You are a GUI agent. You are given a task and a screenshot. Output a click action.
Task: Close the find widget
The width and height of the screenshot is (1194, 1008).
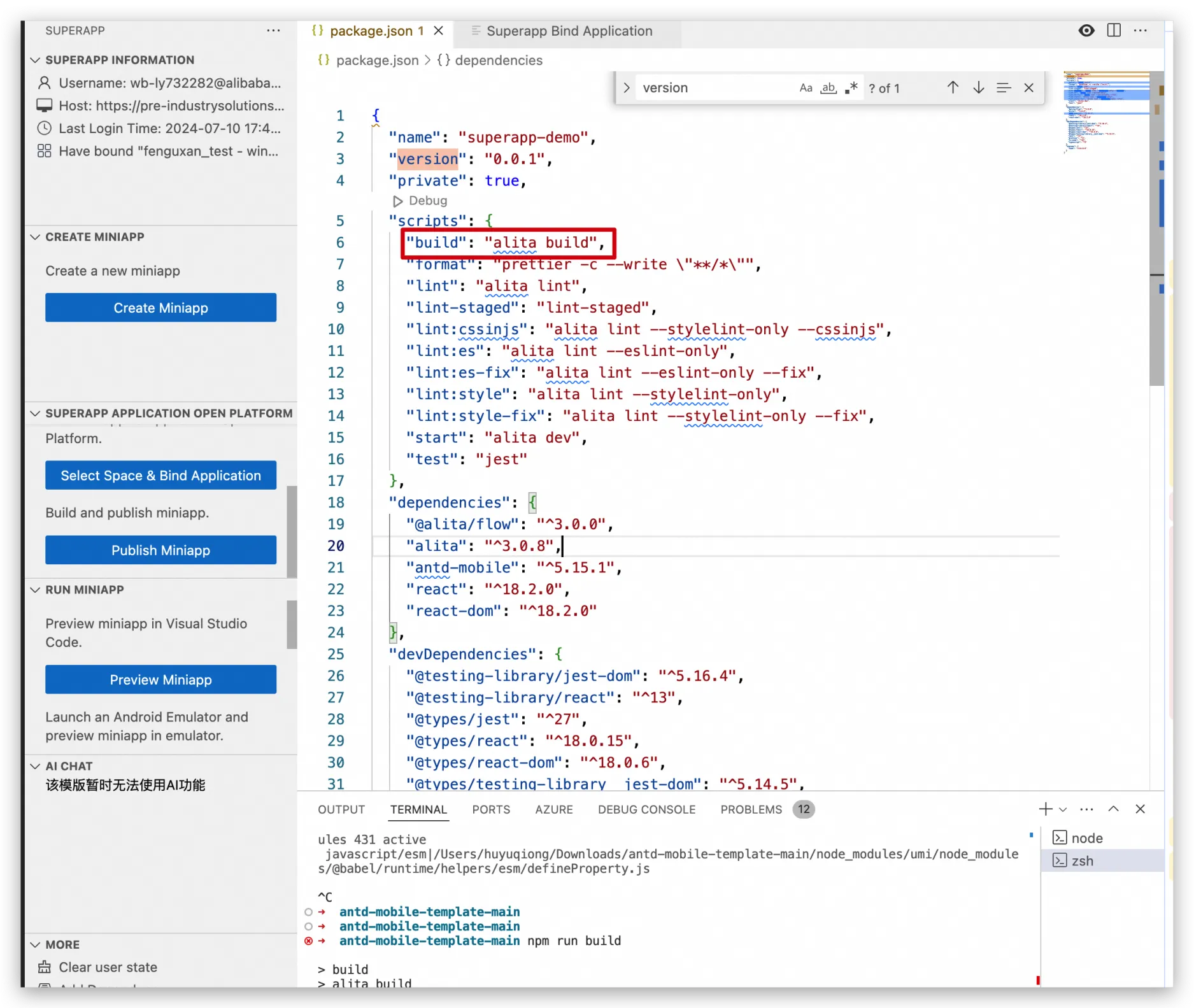[x=1029, y=88]
